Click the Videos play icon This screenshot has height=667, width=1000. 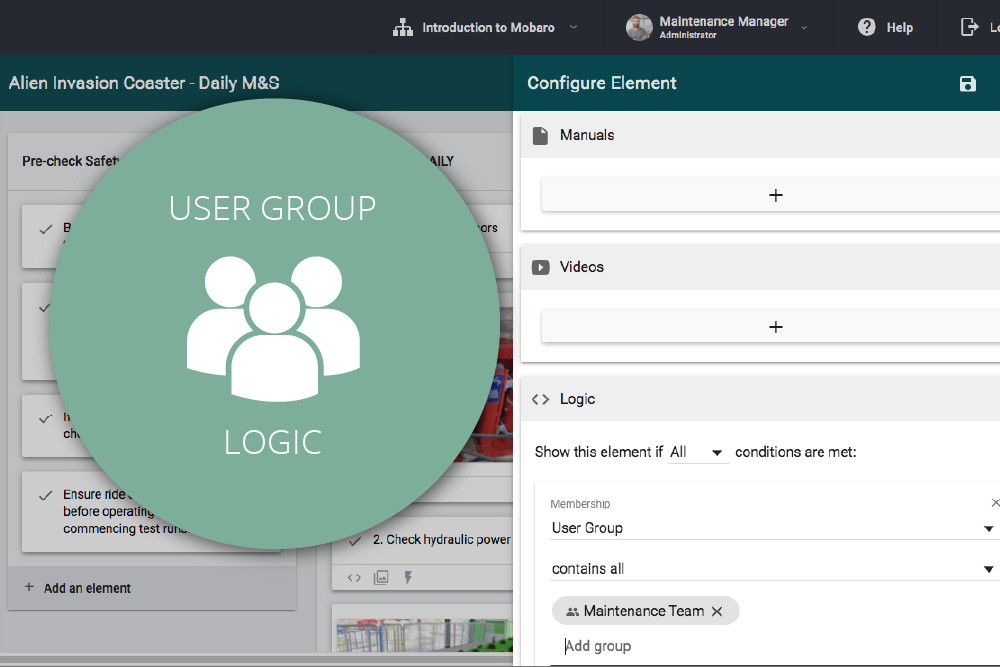[540, 267]
